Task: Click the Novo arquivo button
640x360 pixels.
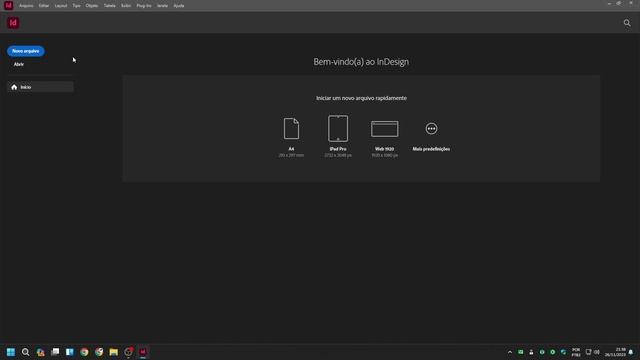Action: (x=26, y=51)
